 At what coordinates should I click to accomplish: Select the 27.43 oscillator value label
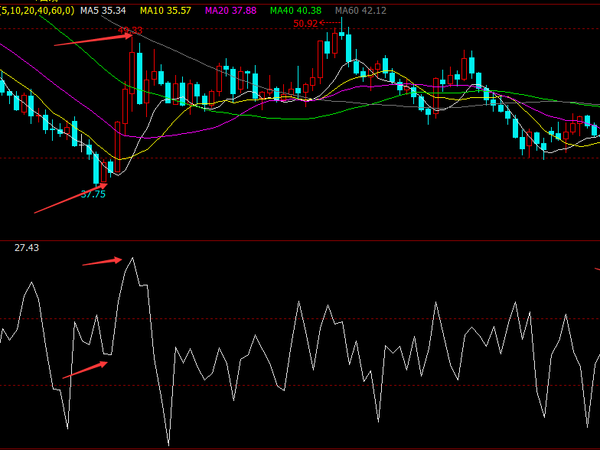(x=26, y=247)
